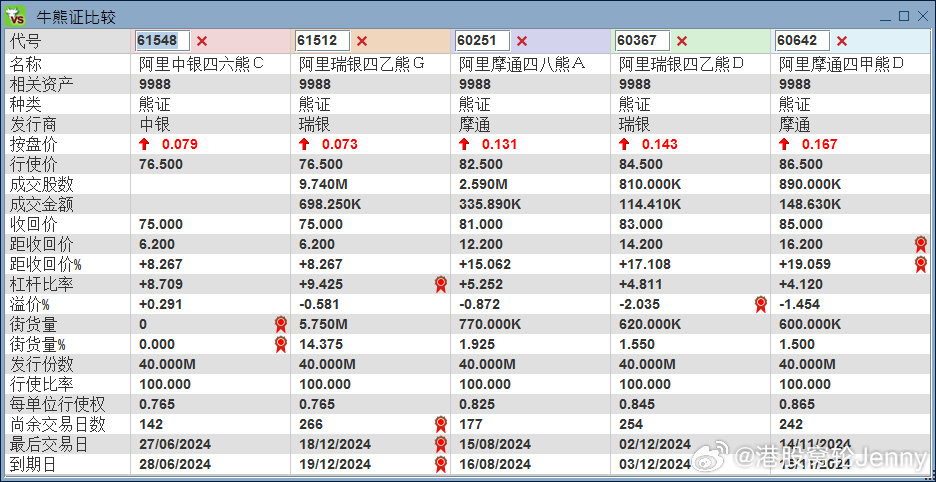
Task: Click volume value 9.740M
Action: [323, 185]
